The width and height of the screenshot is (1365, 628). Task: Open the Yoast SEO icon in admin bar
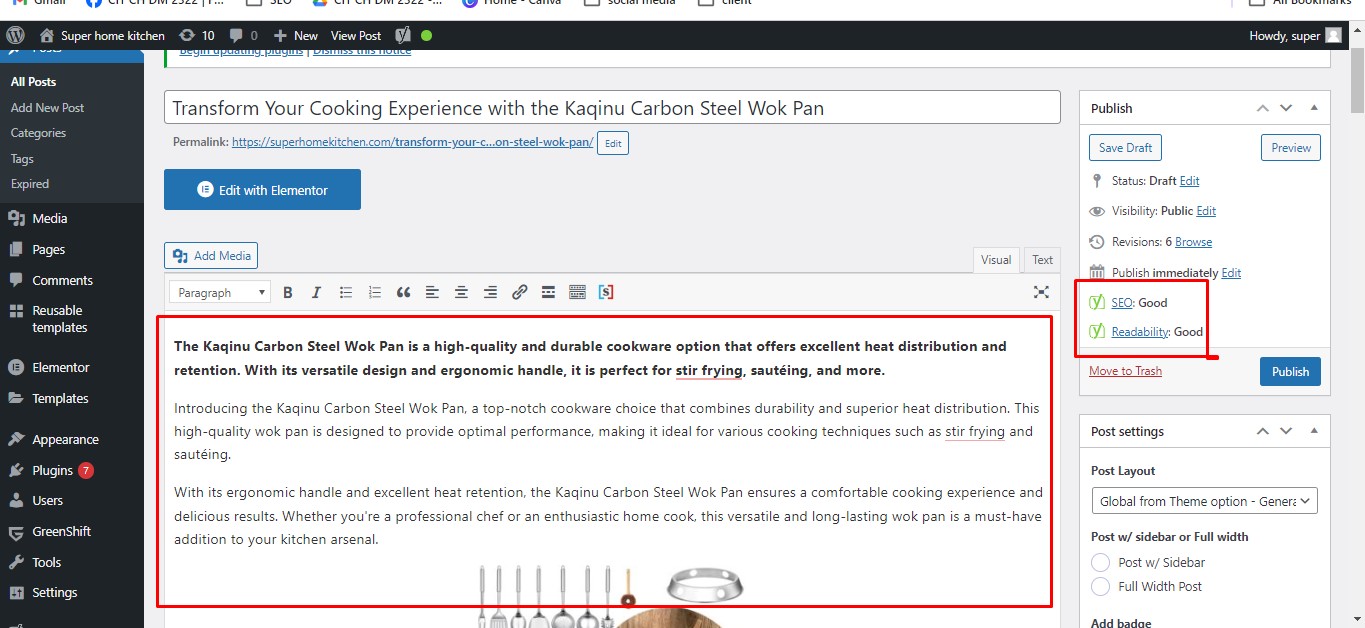pos(401,34)
